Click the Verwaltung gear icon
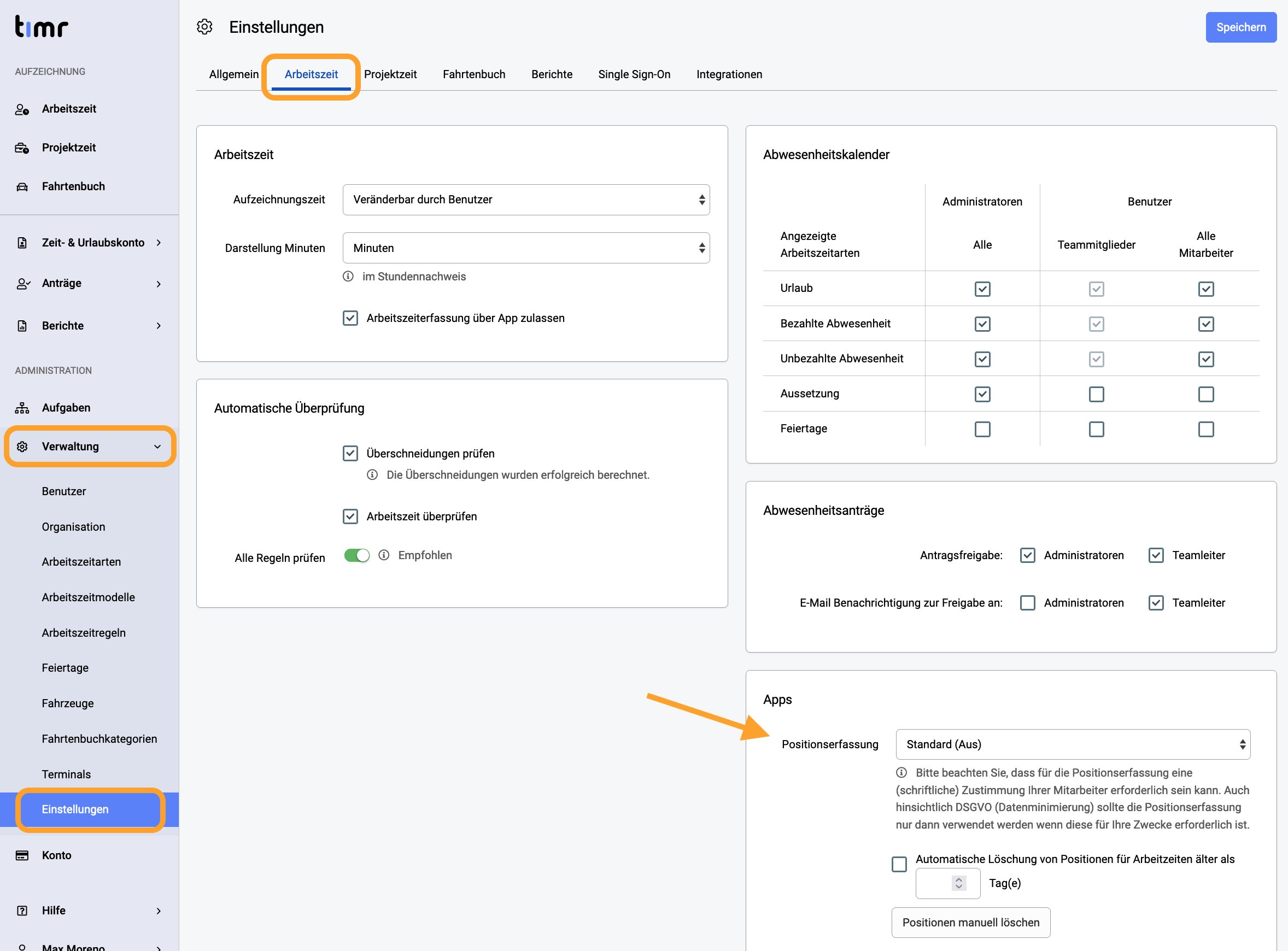This screenshot has width=1288, height=951. tap(22, 447)
